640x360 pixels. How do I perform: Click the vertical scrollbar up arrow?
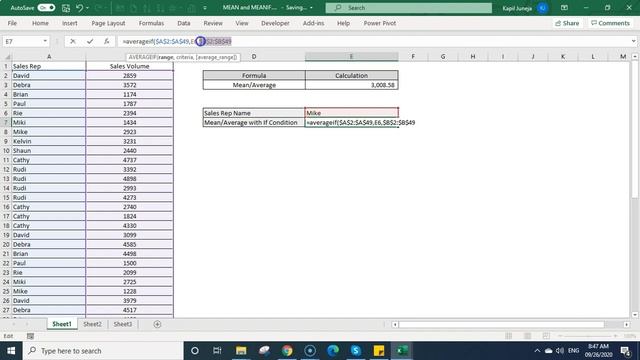635,56
